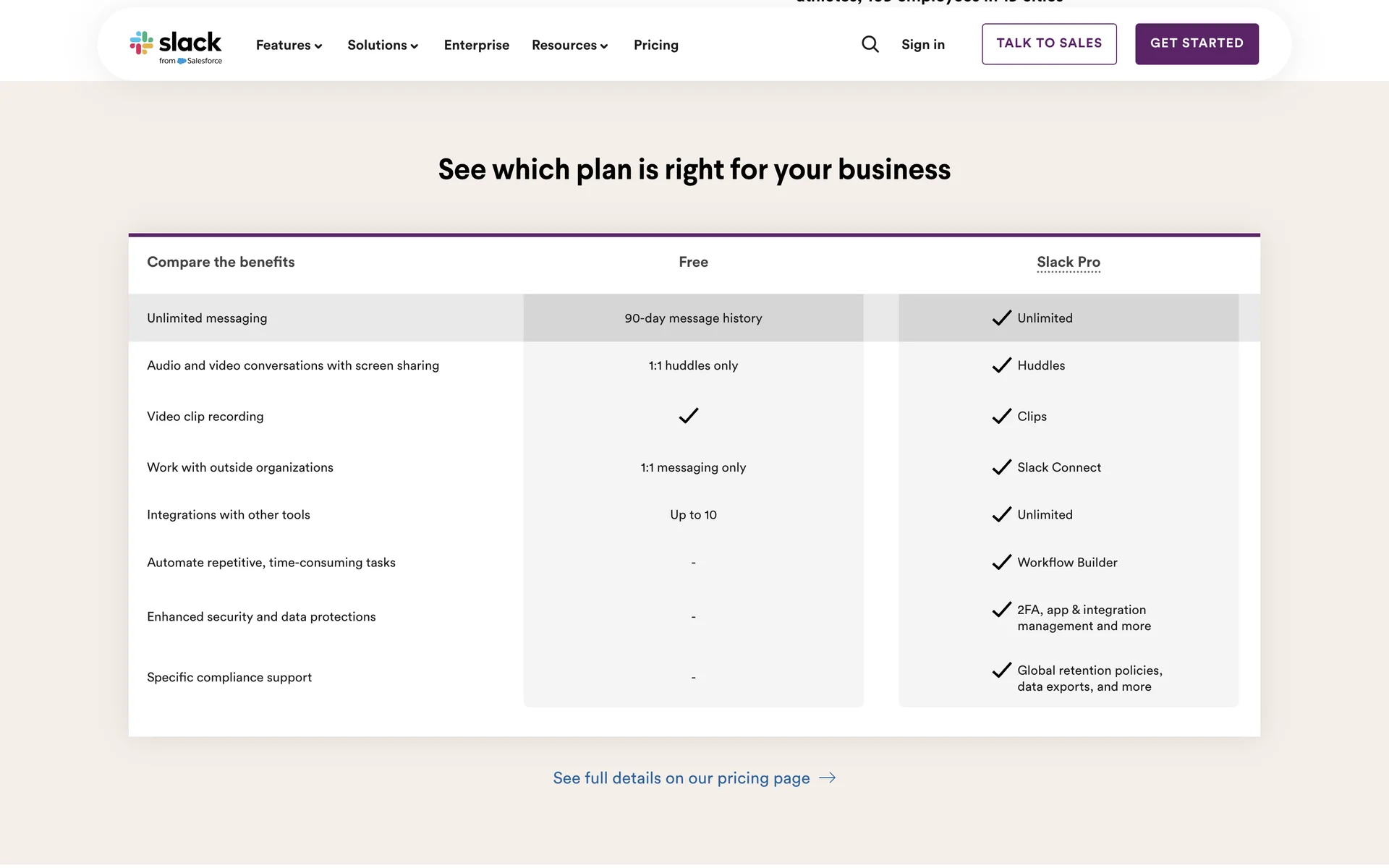Viewport: 1389px width, 868px height.
Task: Select the Unlimited messaging table row
Action: pyautogui.click(x=207, y=318)
